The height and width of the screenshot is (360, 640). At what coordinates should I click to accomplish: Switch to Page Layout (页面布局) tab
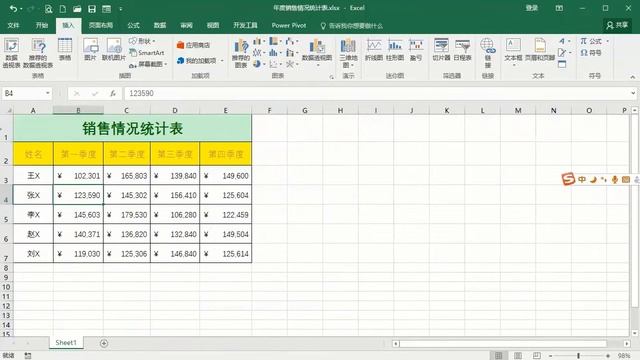(101, 25)
